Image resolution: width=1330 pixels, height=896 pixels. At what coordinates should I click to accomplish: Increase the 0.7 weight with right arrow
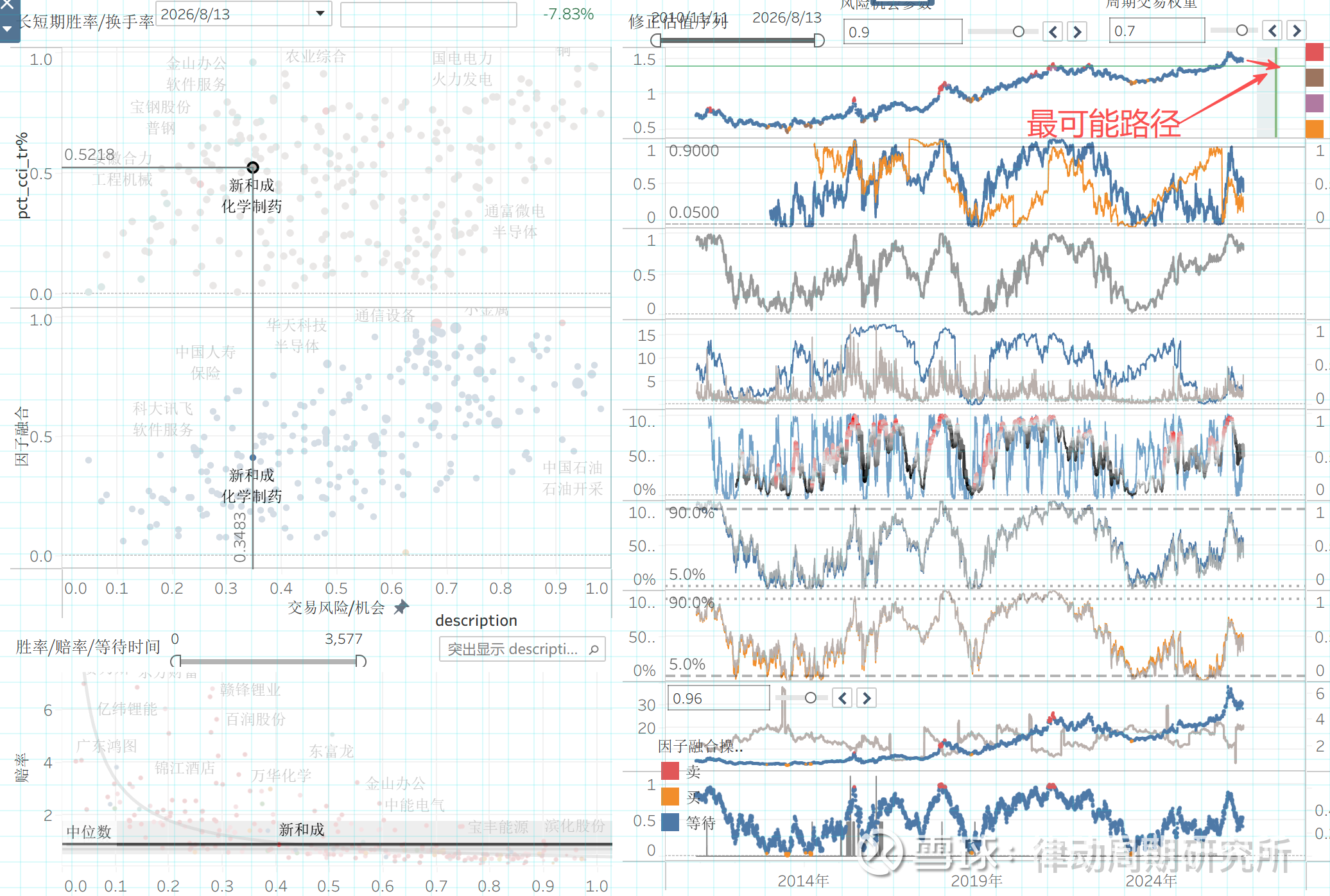click(x=1297, y=30)
